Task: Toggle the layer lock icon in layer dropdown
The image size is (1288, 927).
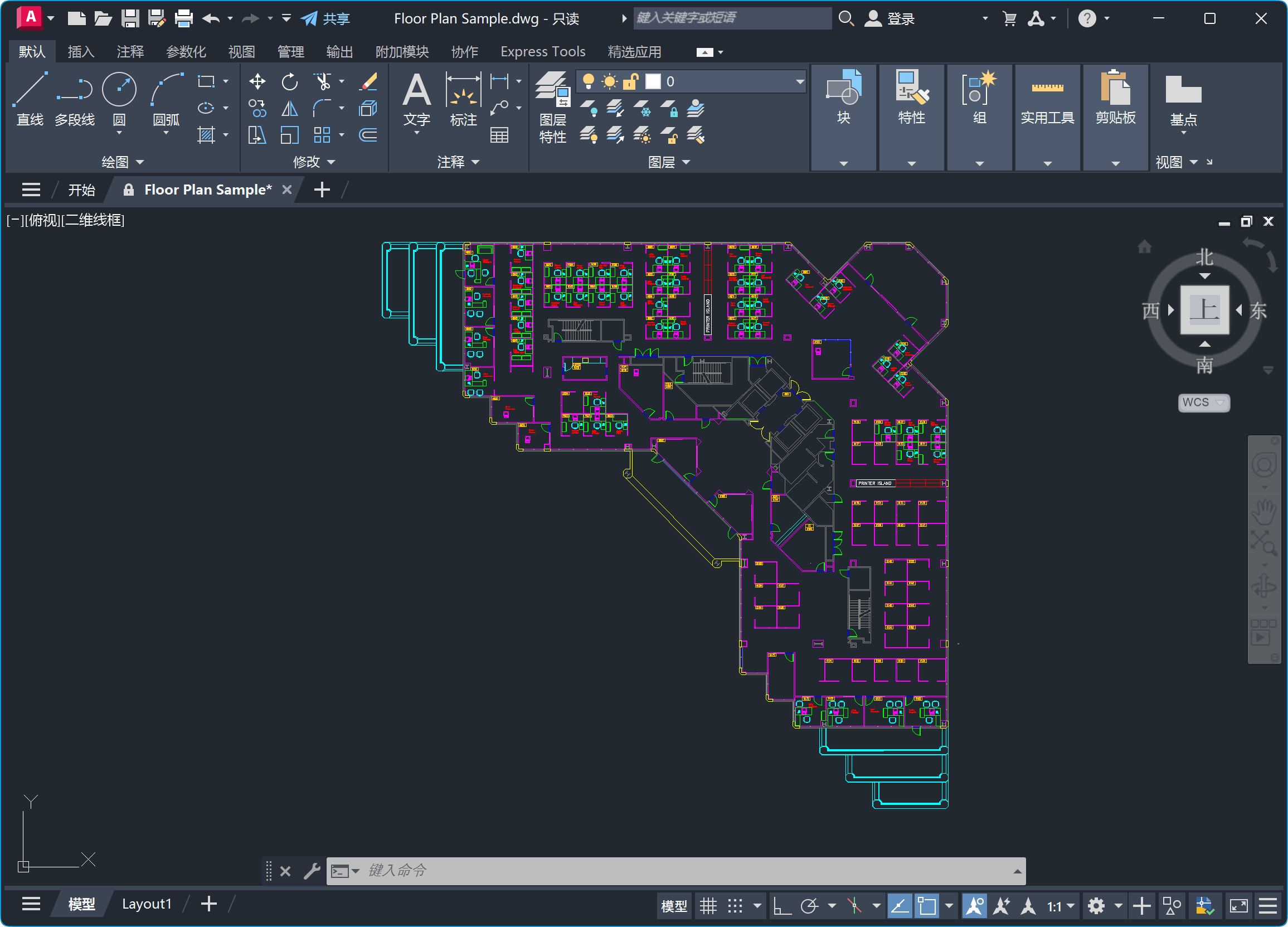Action: pos(631,81)
